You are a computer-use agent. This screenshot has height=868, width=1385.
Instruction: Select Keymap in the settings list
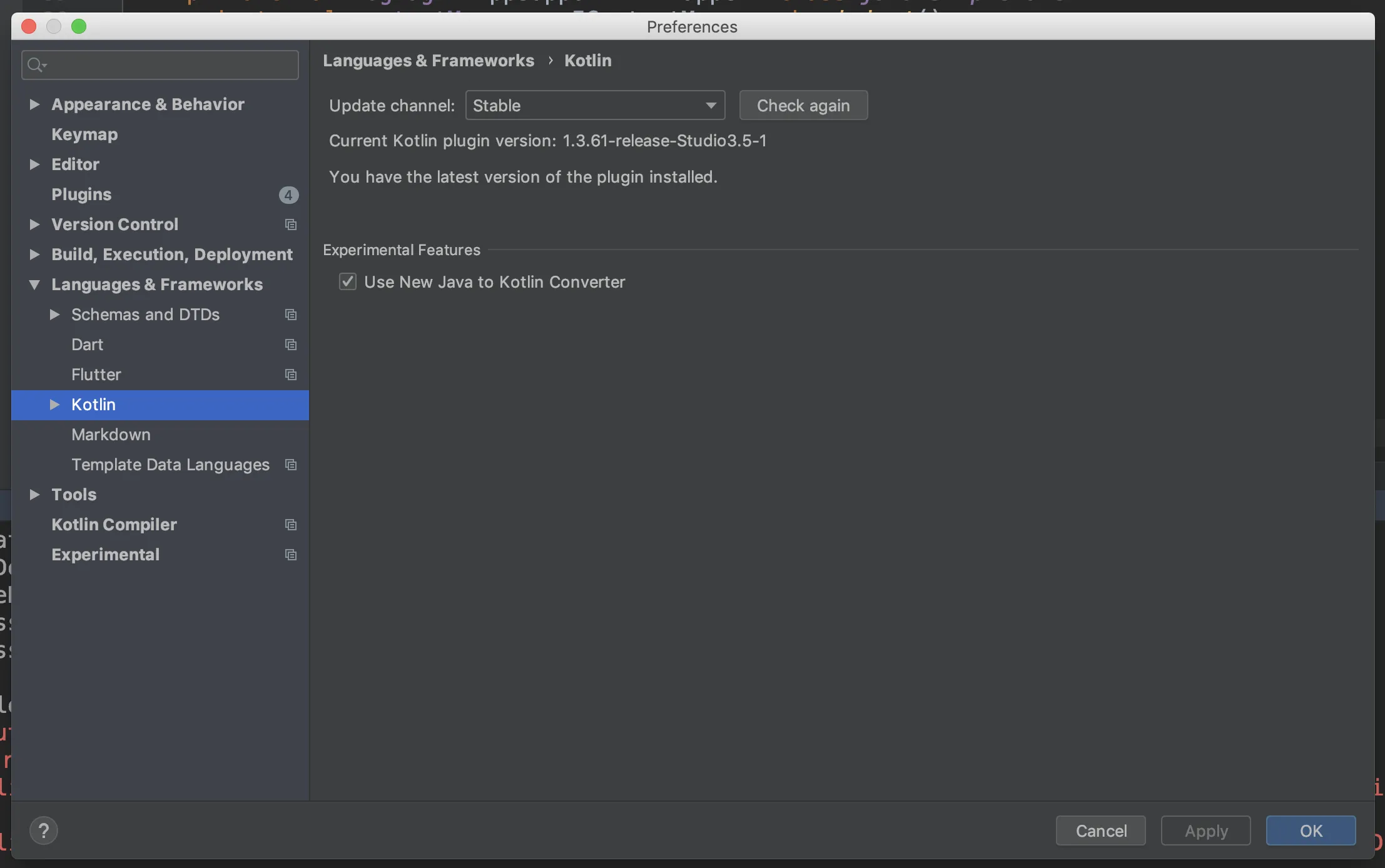click(x=84, y=134)
